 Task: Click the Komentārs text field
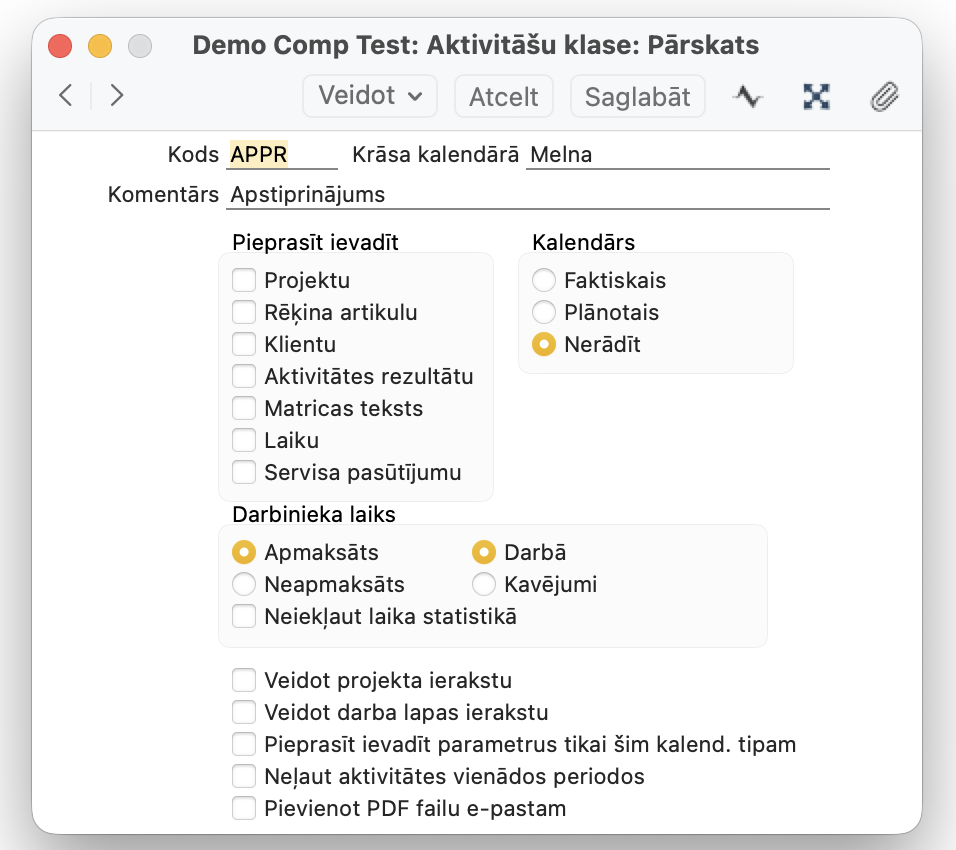[x=528, y=195]
